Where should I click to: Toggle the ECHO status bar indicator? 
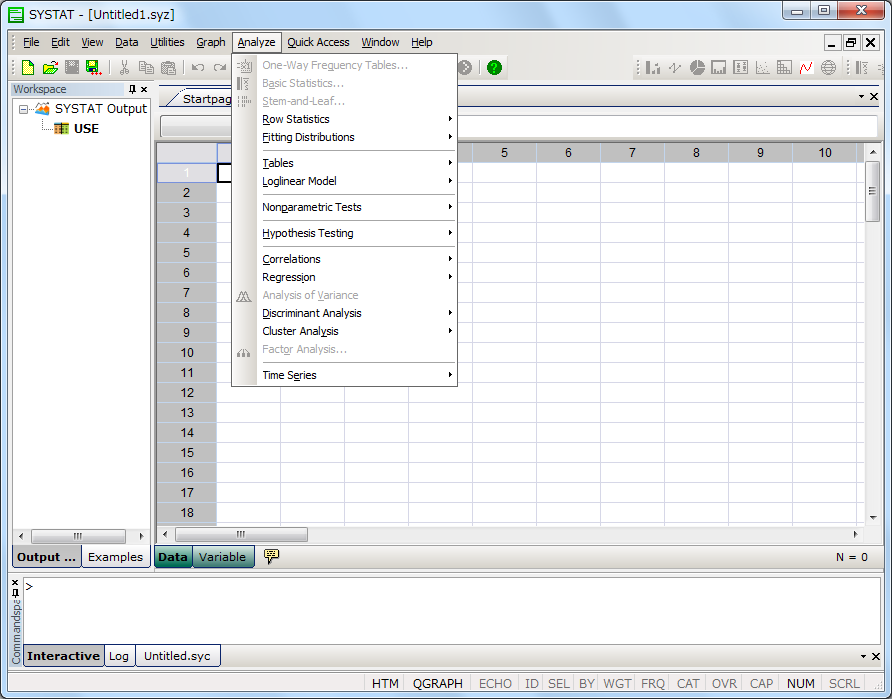(495, 684)
